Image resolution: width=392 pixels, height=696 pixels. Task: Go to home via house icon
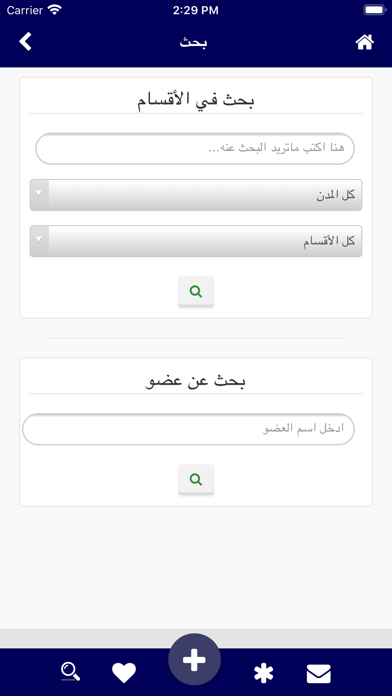click(364, 42)
